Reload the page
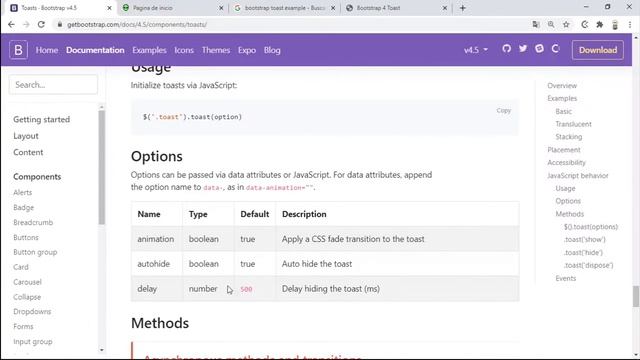 (x=41, y=24)
